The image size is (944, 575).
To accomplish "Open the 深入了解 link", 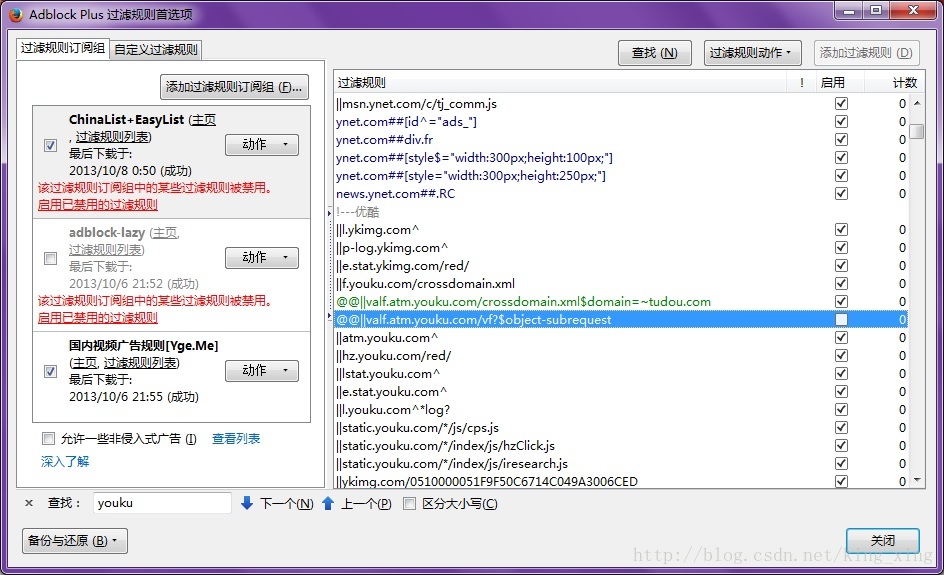I will click(x=65, y=461).
